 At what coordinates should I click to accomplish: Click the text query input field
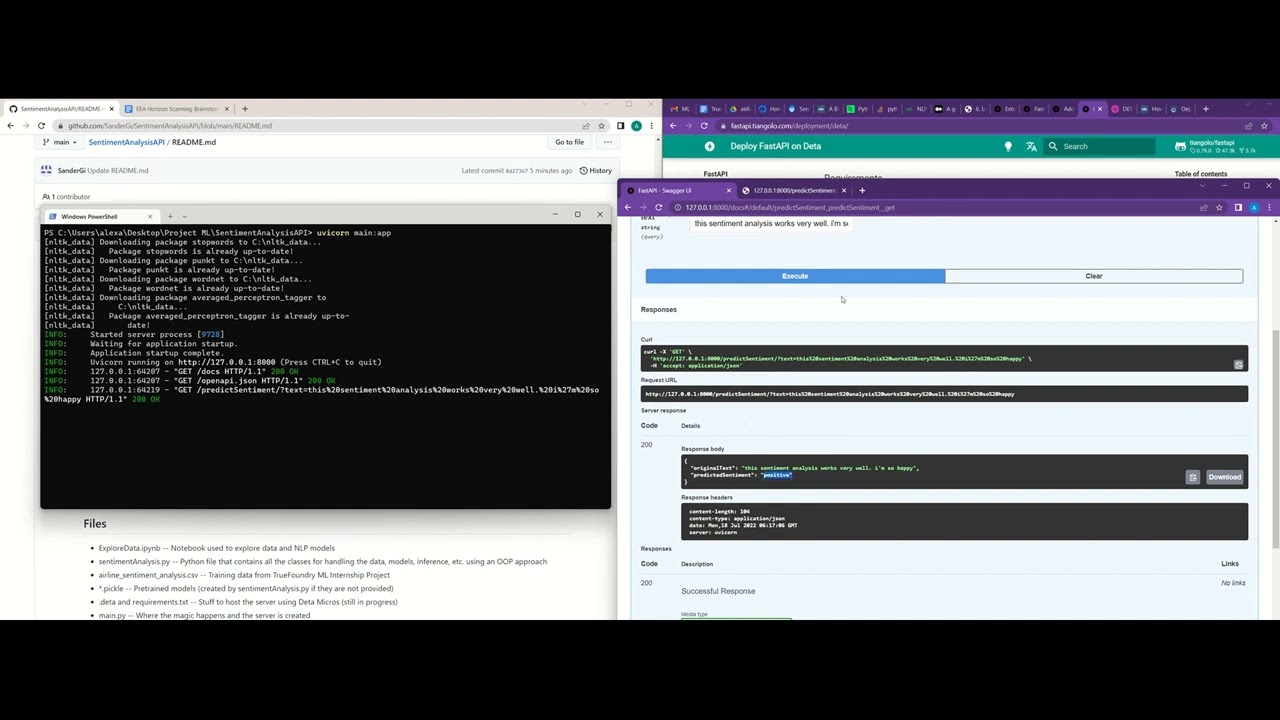pos(771,224)
